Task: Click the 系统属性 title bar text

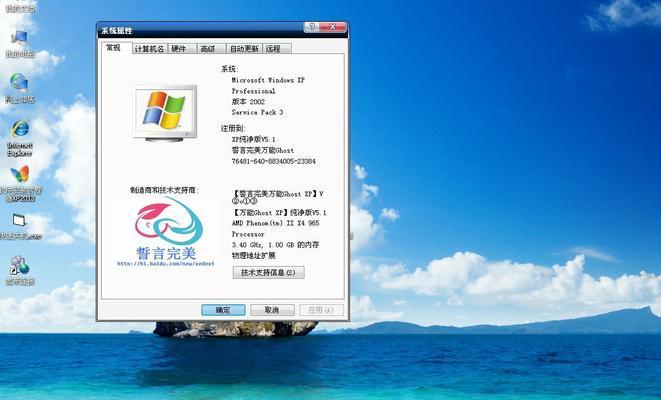Action: (x=116, y=31)
